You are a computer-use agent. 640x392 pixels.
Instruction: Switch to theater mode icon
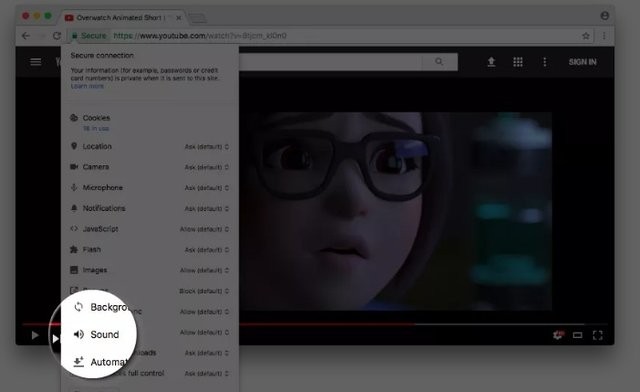(x=577, y=335)
